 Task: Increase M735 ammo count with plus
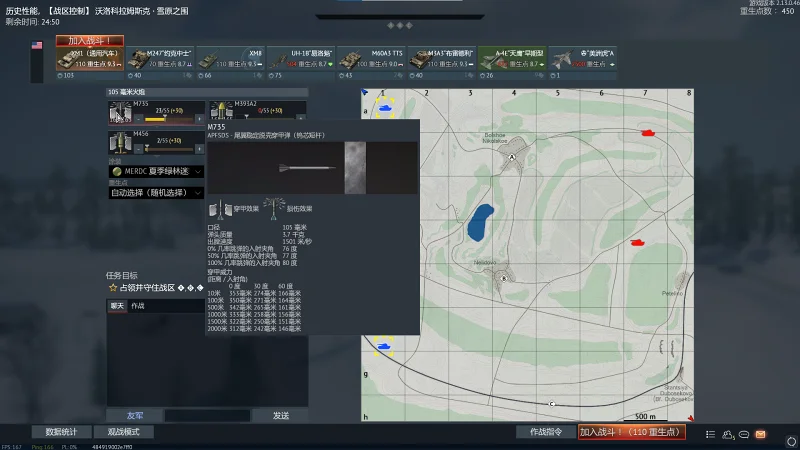click(x=199, y=119)
